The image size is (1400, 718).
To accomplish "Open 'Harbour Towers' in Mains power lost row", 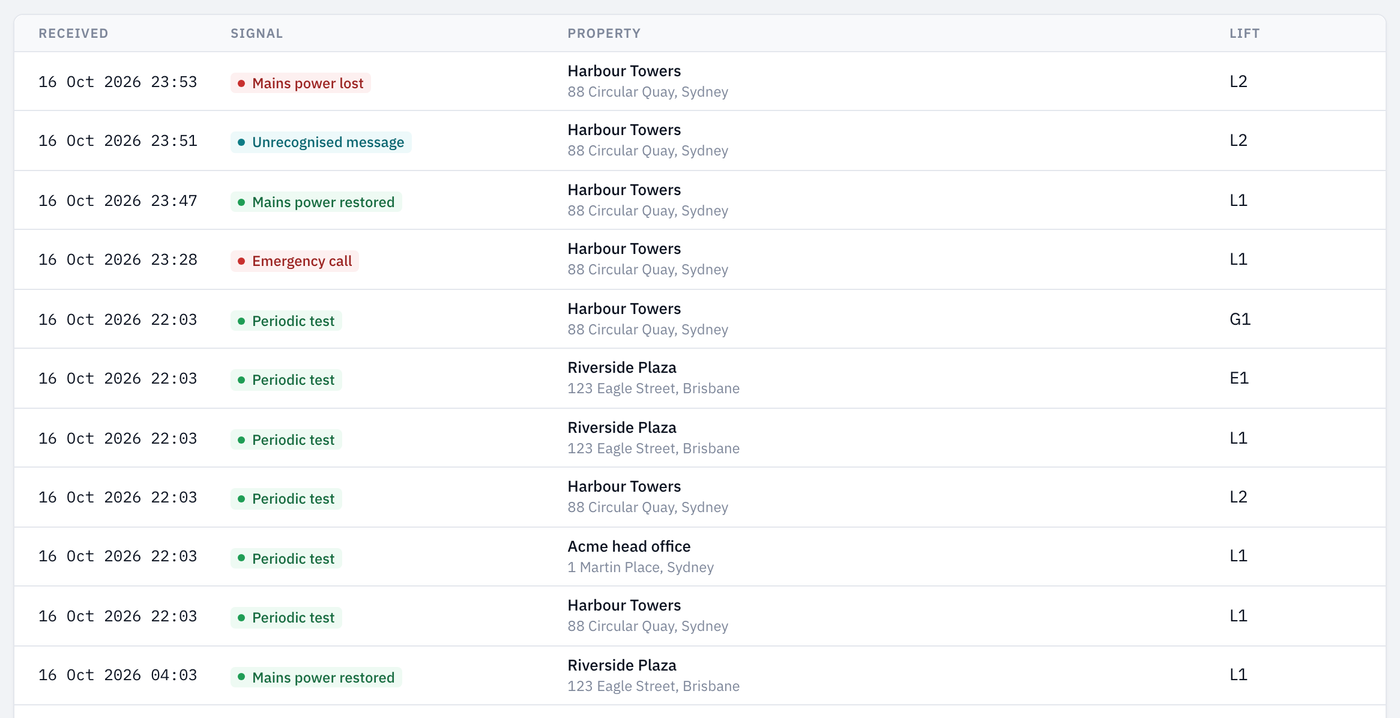I will coord(624,71).
